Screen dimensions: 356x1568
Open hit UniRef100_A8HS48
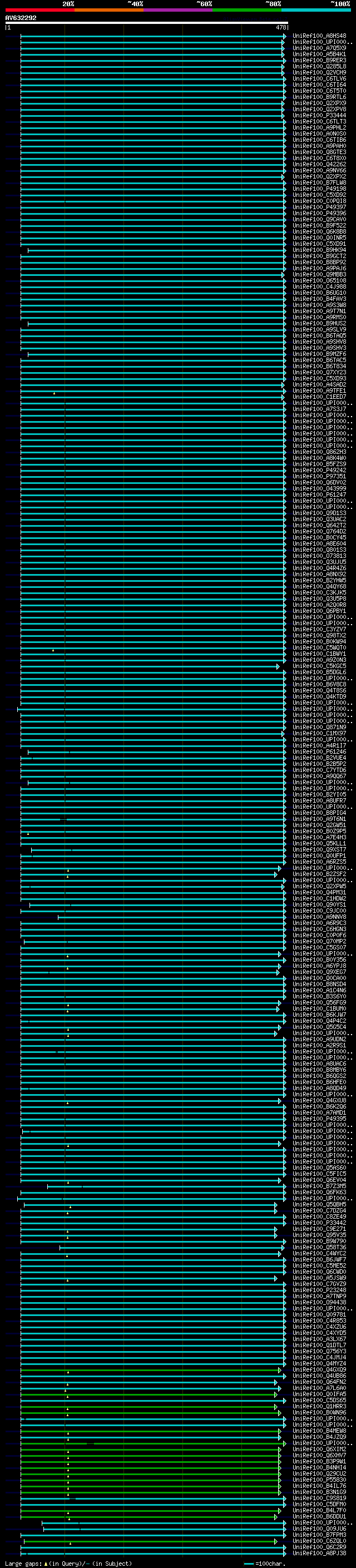tap(319, 36)
